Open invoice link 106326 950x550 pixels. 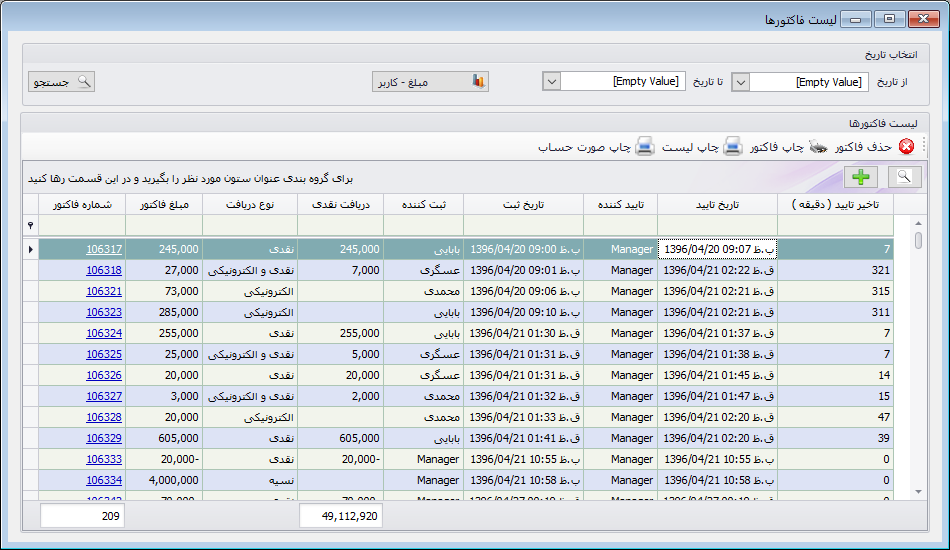click(104, 376)
